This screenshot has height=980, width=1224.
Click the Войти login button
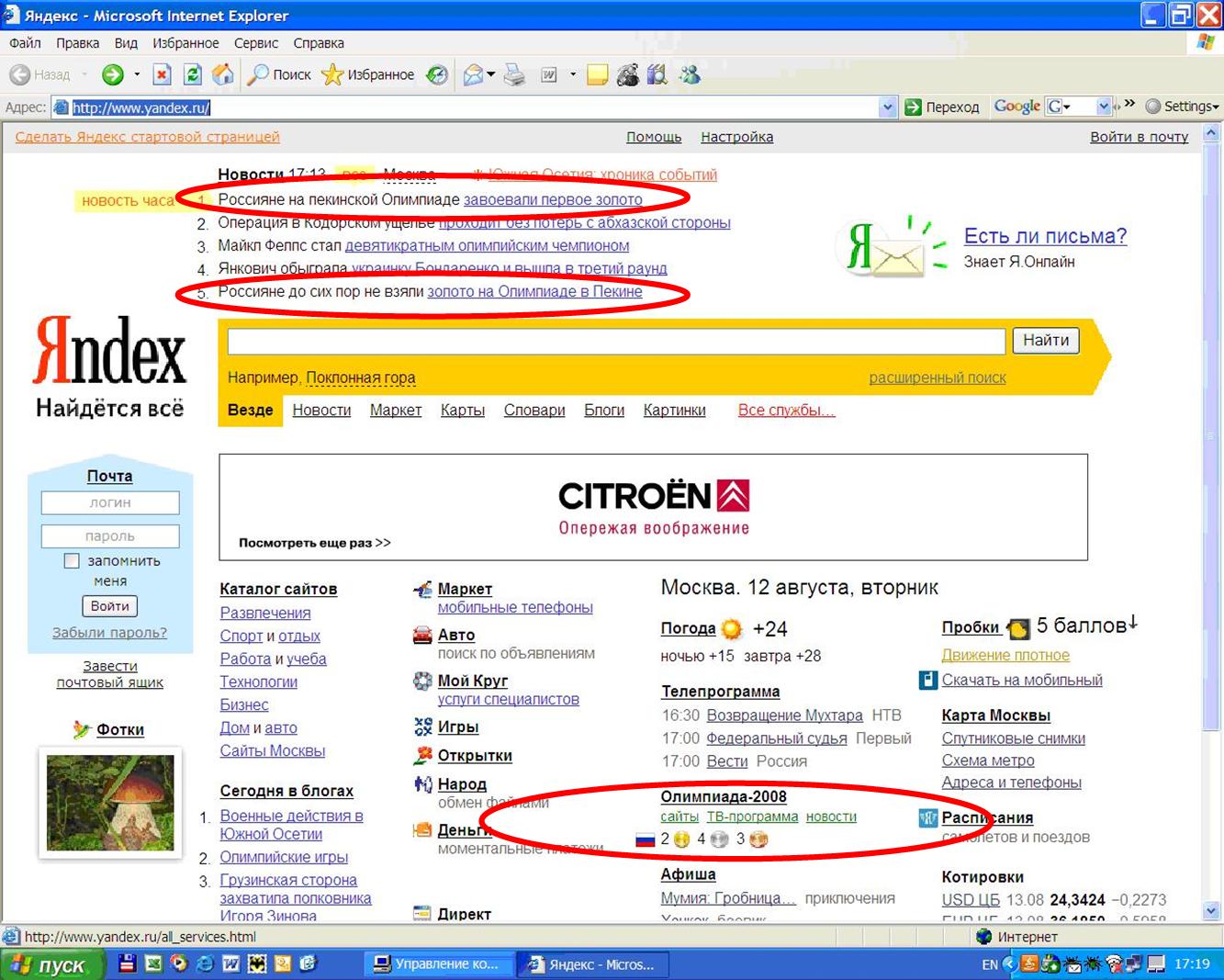(x=110, y=606)
